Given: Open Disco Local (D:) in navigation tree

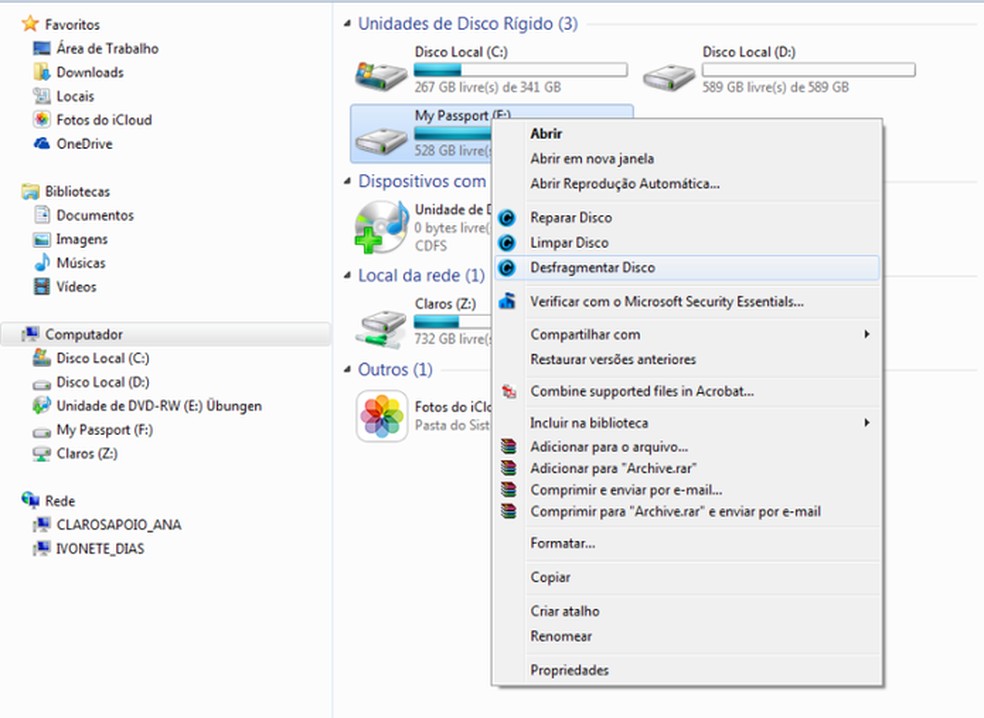Looking at the screenshot, I should click(103, 382).
